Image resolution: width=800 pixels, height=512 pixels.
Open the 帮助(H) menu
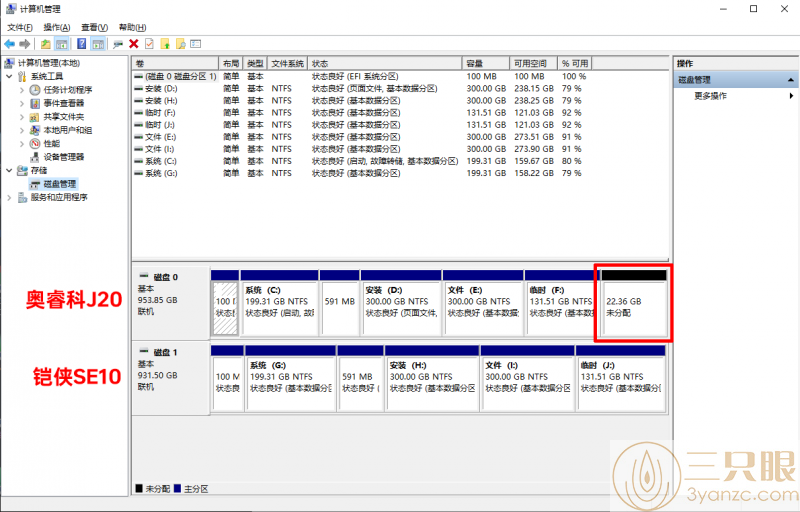click(x=132, y=28)
